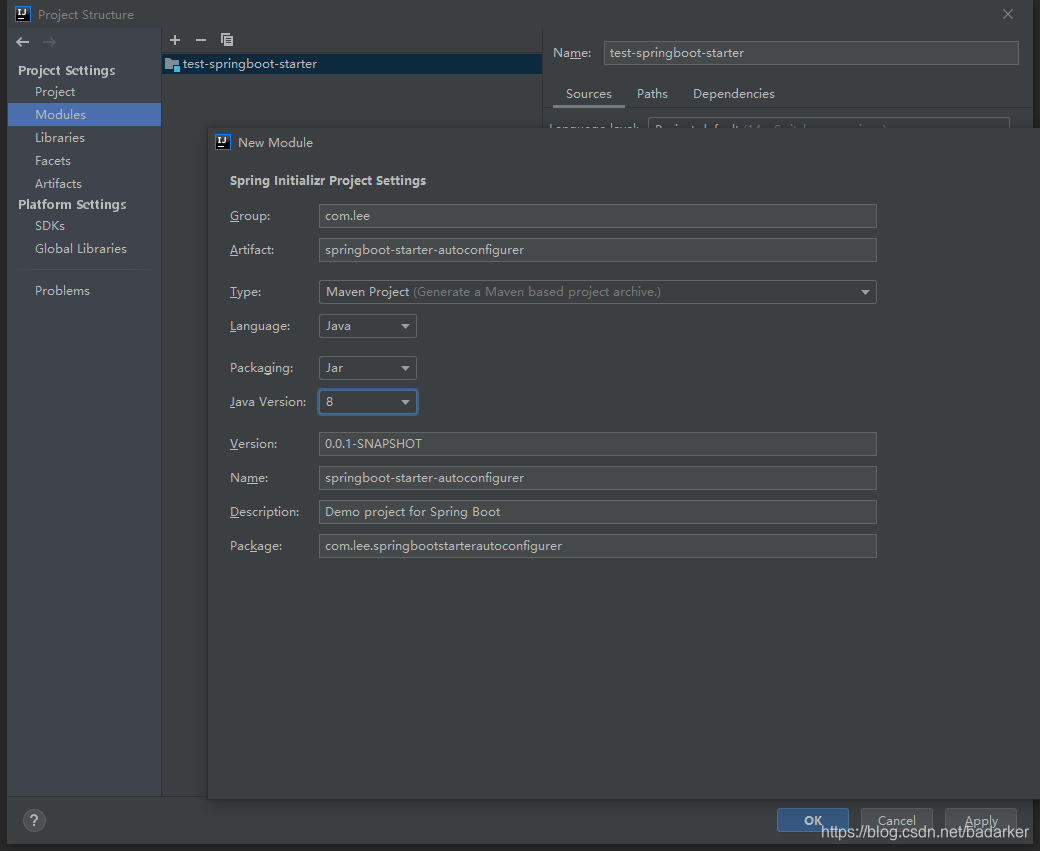The width and height of the screenshot is (1040, 851).
Task: Switch to the Dependencies tab
Action: click(x=734, y=94)
